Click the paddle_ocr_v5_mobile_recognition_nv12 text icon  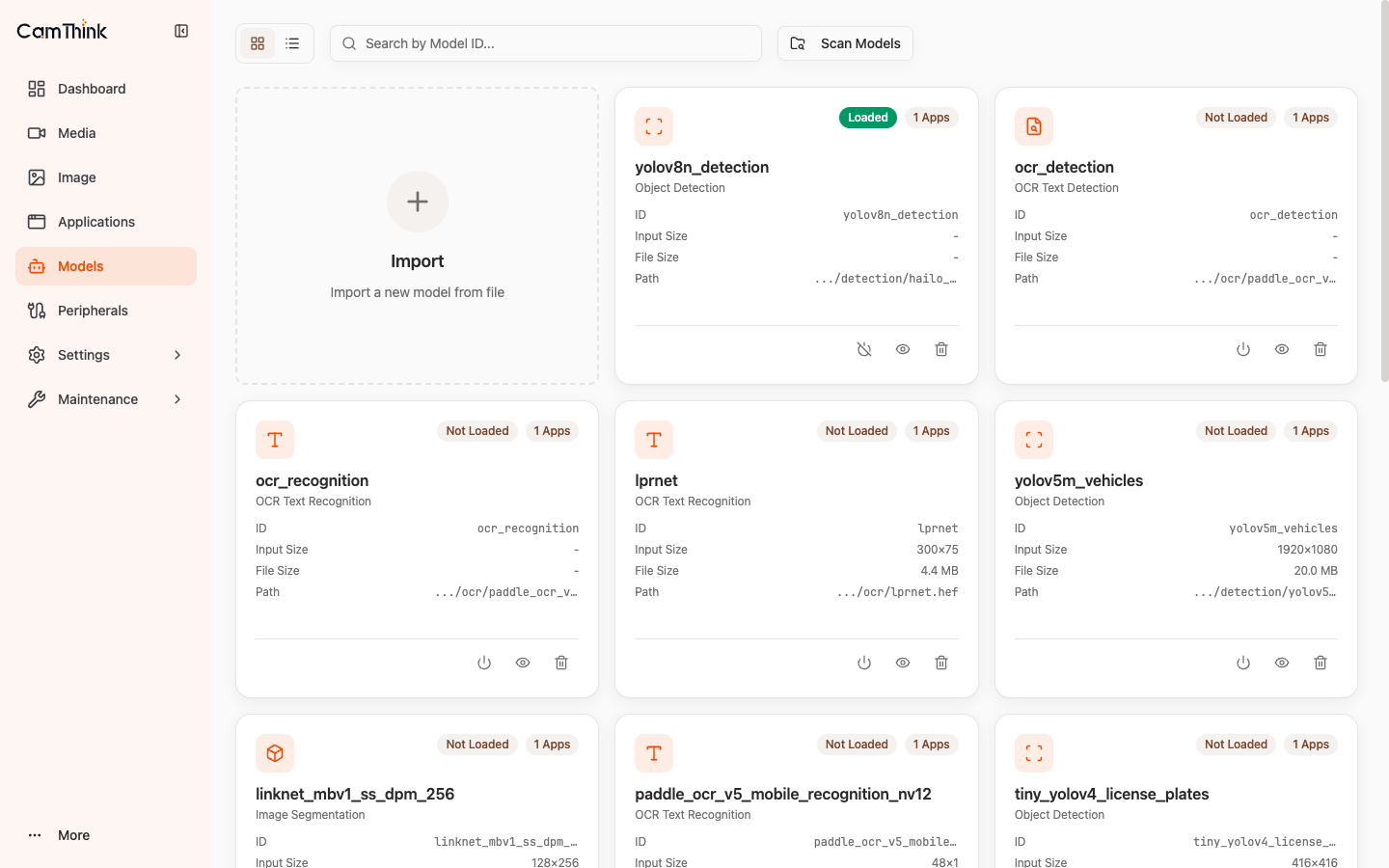pyautogui.click(x=654, y=753)
